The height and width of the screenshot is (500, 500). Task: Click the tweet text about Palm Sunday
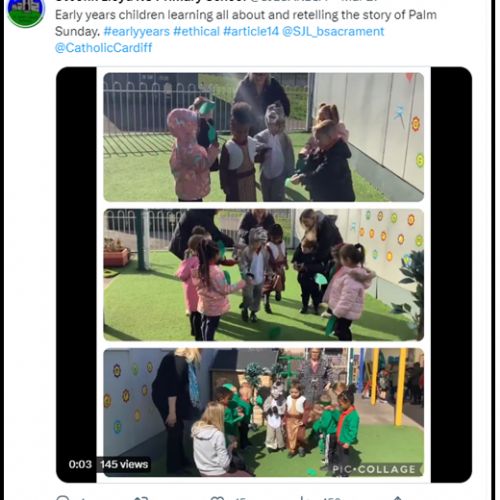click(246, 23)
